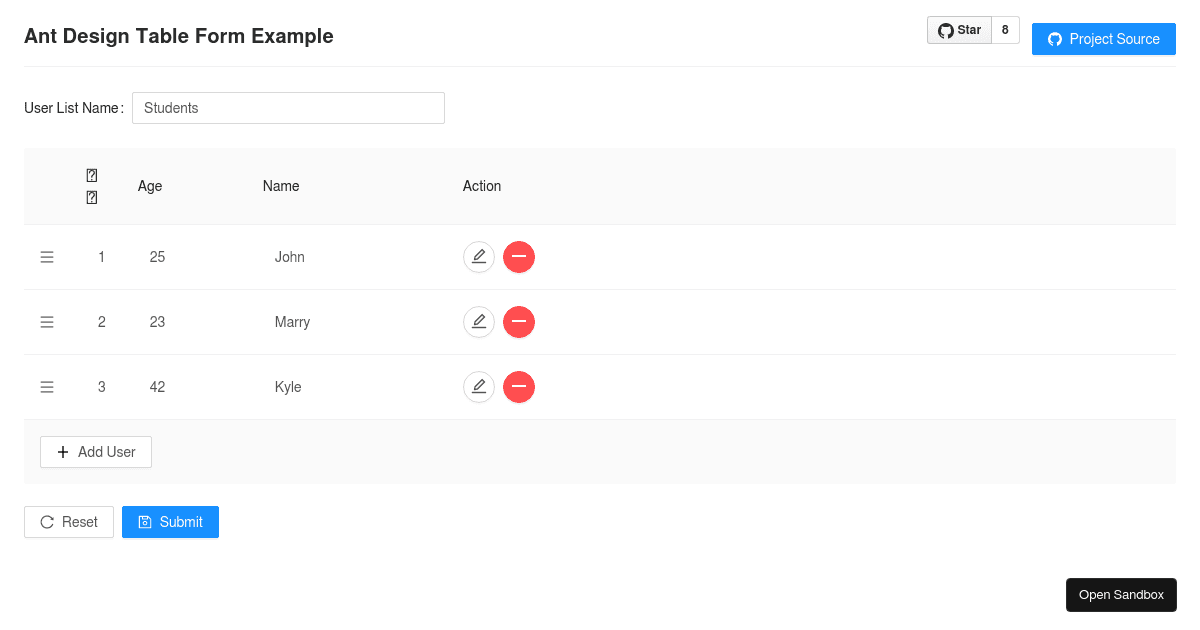Edit Marry's record with the pencil icon
Screen dimensions: 1200x630
(479, 321)
